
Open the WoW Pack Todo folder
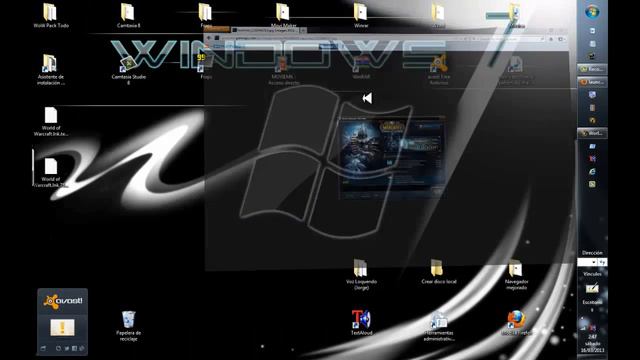click(x=51, y=15)
